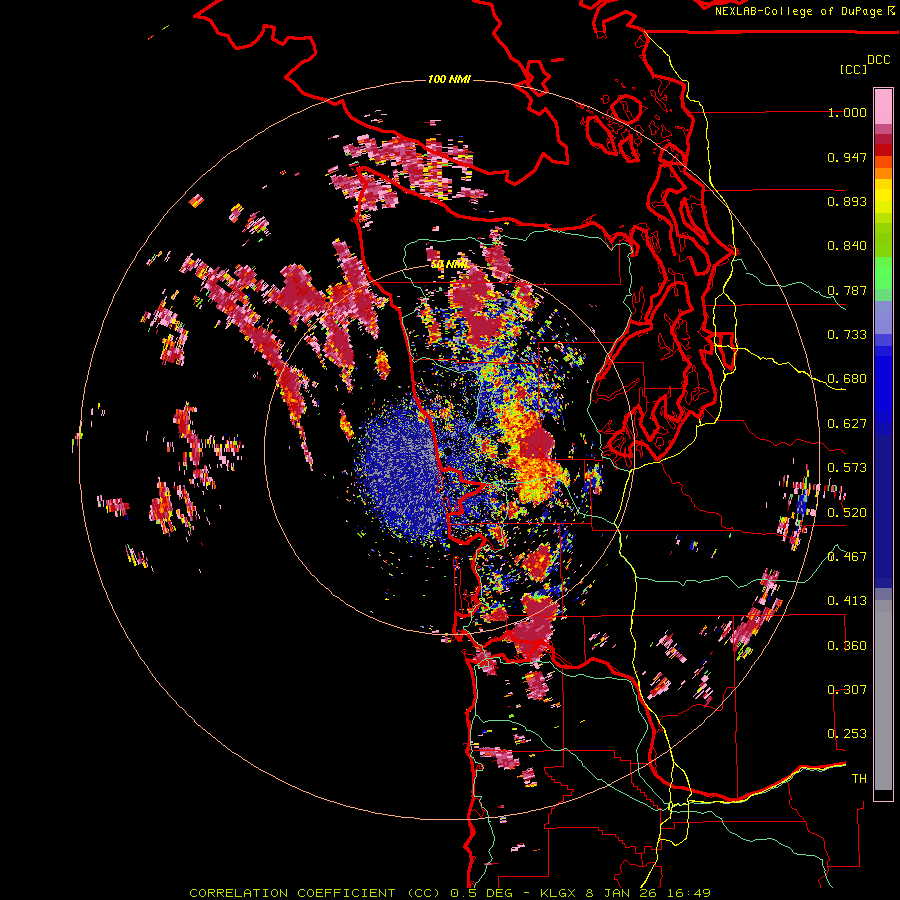Viewport: 900px width, 900px height.
Task: Click the 0.253 scale label
Action: [847, 734]
